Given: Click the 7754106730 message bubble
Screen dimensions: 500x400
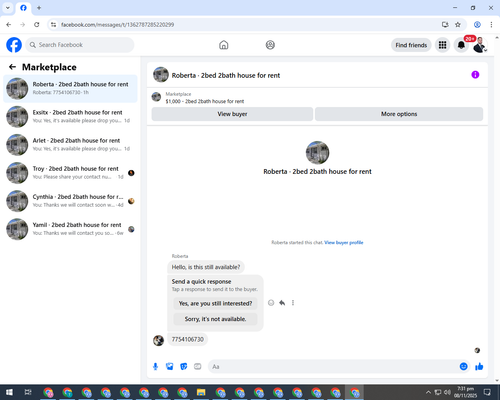Looking at the screenshot, I should [187, 339].
